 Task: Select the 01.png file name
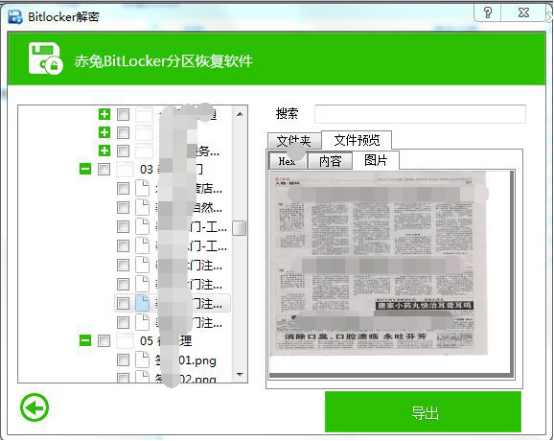pyautogui.click(x=185, y=360)
